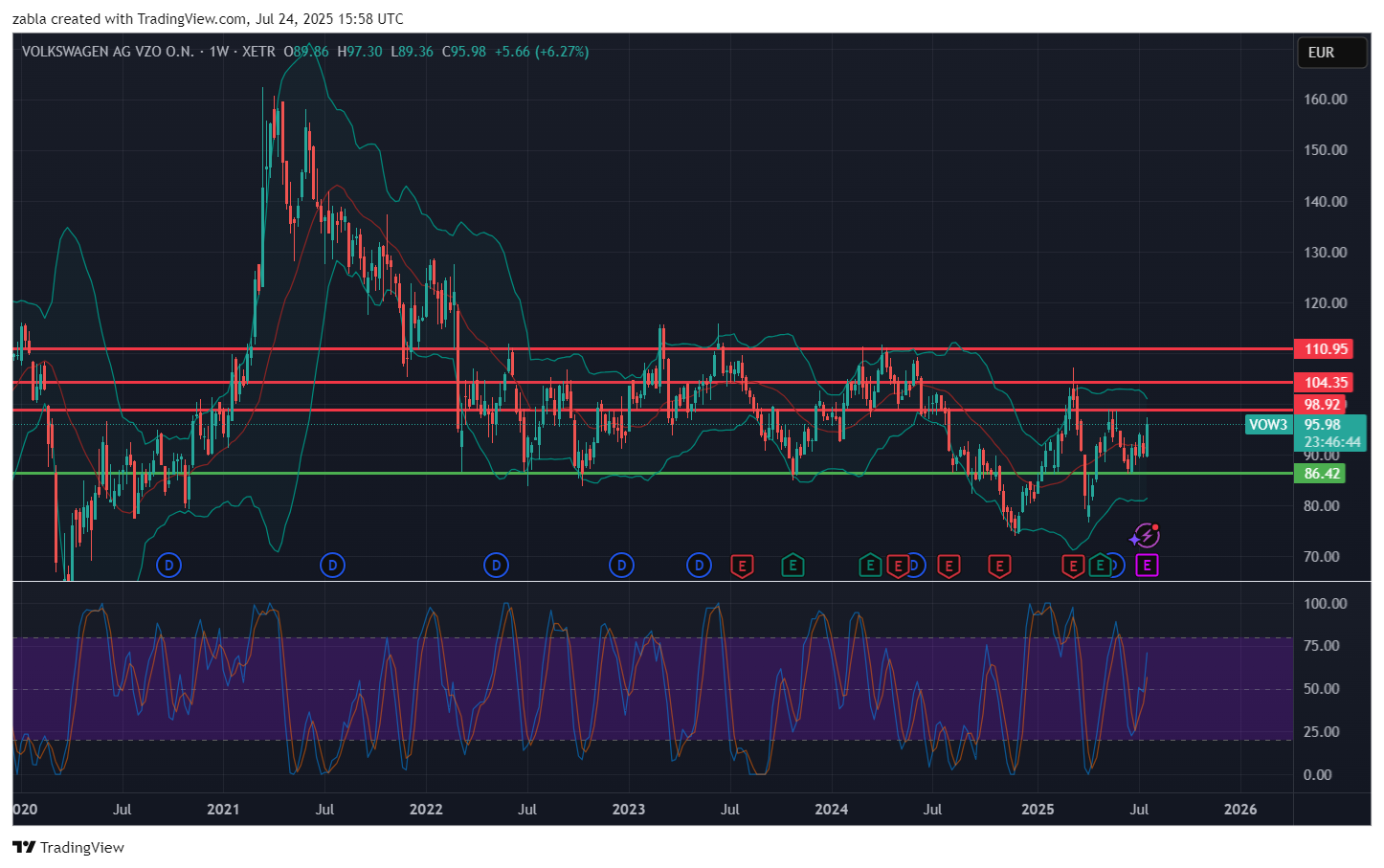Viewport: 1384px width, 868px height.
Task: Open the green earnings E marker in early 2024
Action: coord(869,566)
